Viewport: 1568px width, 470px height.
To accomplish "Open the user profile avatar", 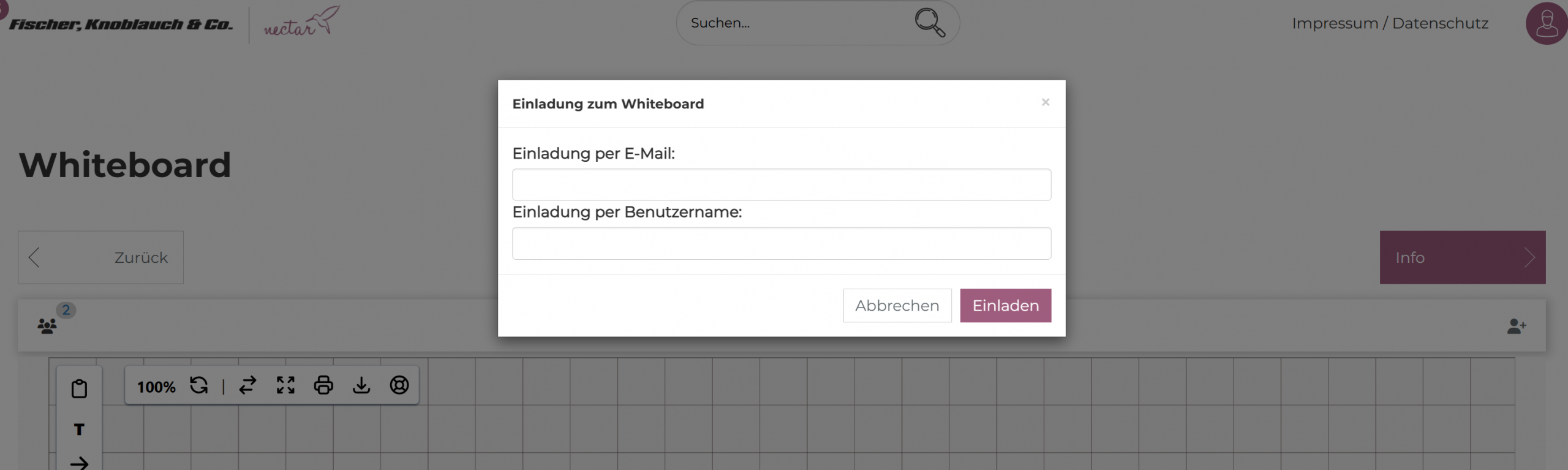I will click(1546, 23).
